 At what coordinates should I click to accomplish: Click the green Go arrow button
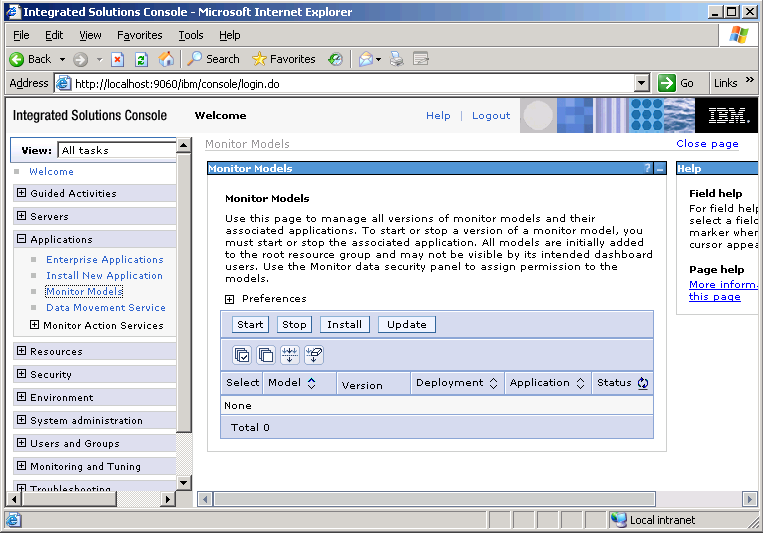click(x=667, y=83)
